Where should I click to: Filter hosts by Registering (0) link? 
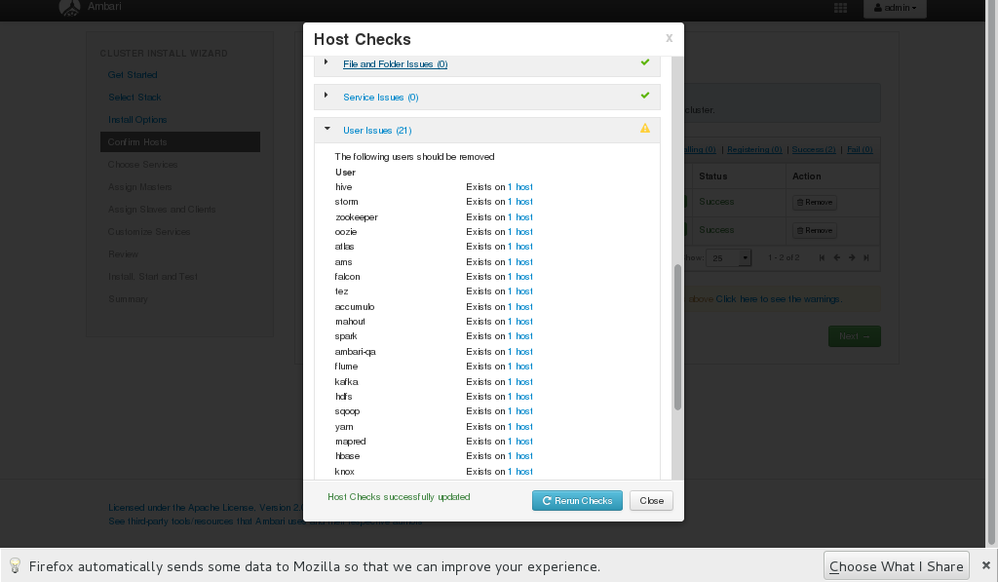point(754,150)
